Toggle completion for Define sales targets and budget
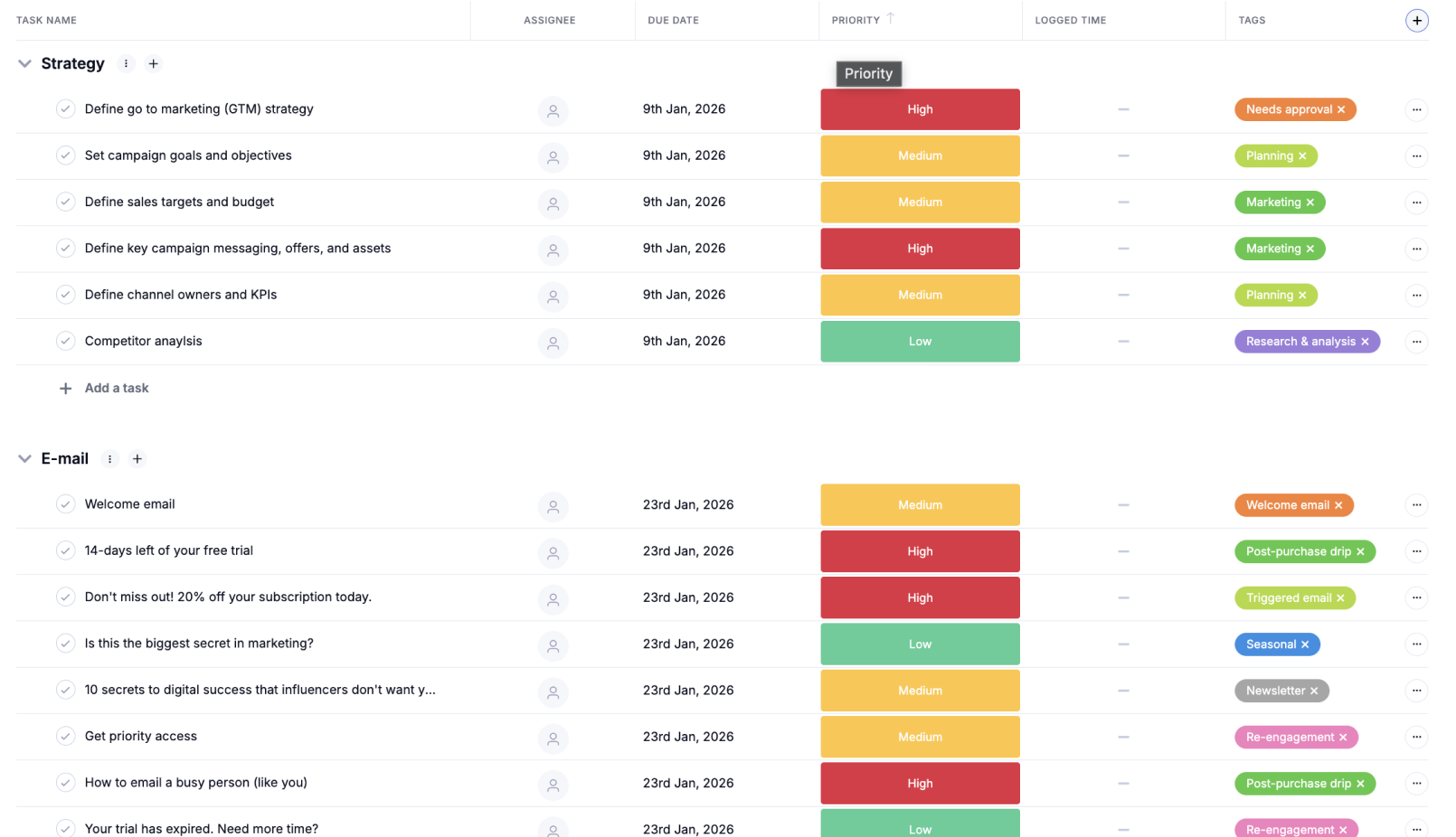Viewport: 1456px width, 837px height. (66, 202)
